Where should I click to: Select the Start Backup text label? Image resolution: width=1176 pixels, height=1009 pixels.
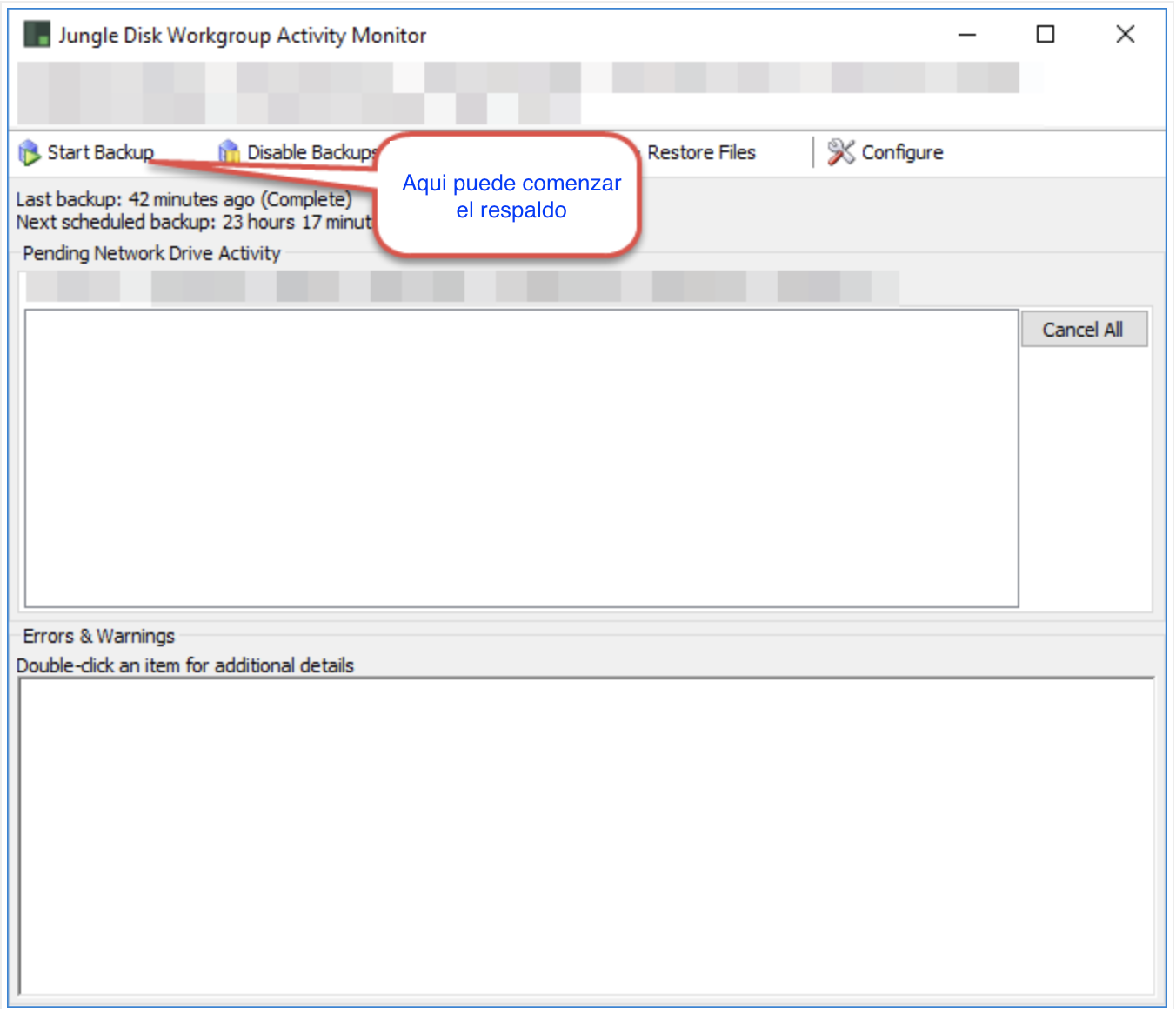tap(100, 152)
